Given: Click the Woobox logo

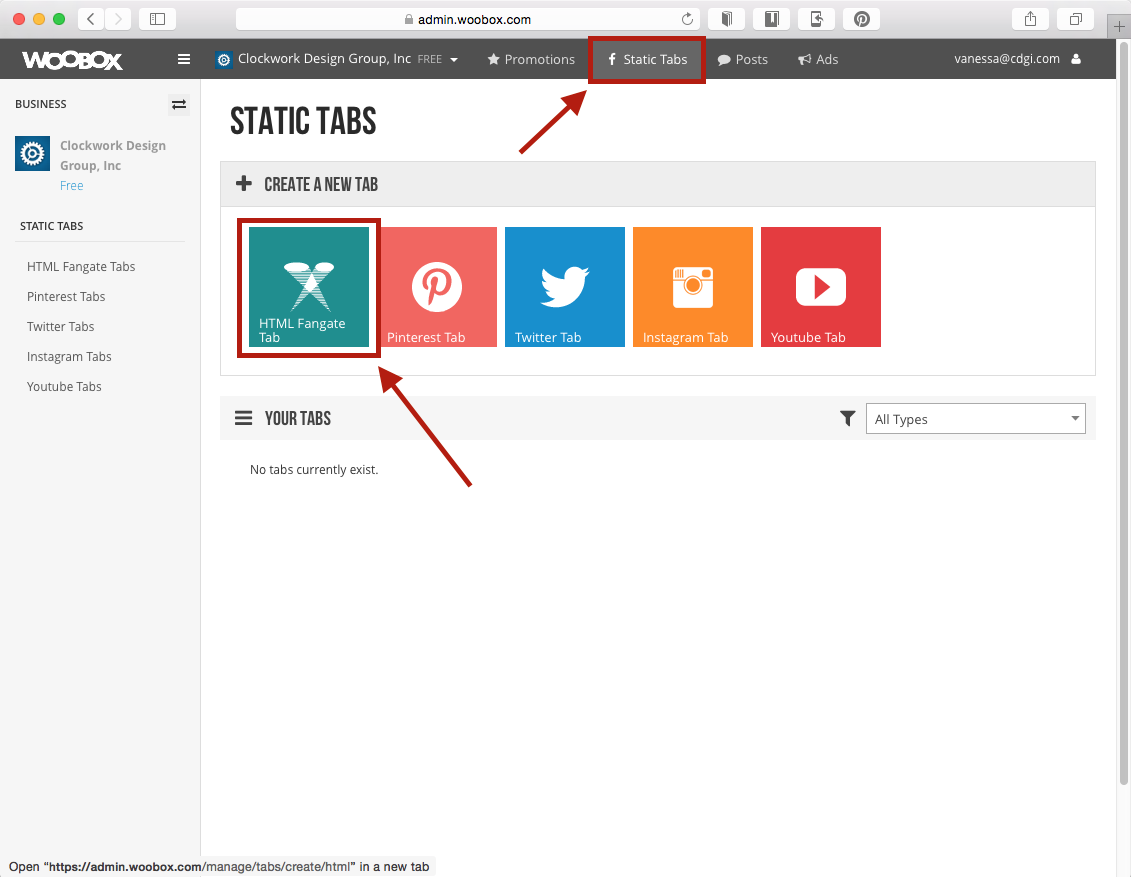Looking at the screenshot, I should click(72, 60).
